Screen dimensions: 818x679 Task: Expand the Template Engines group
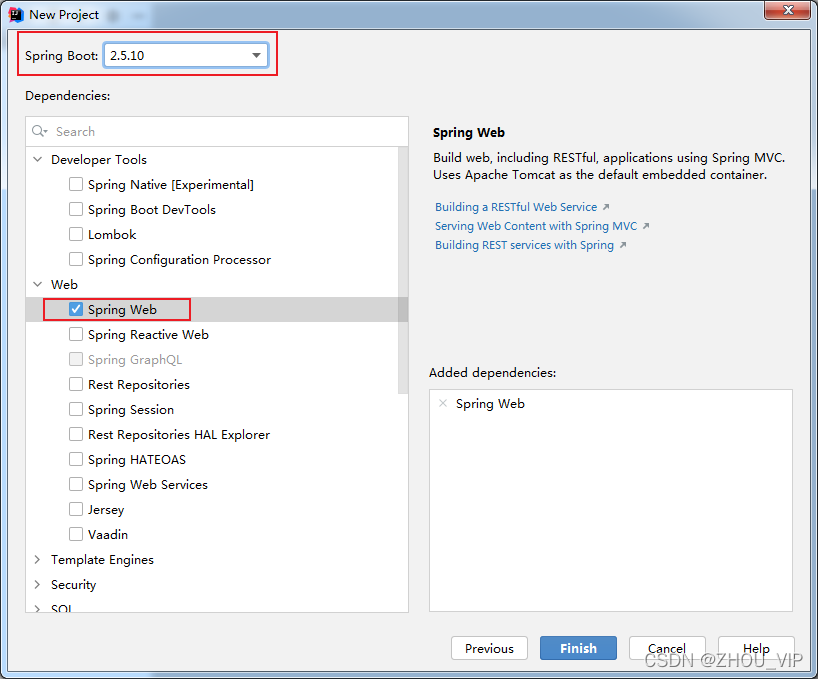38,560
